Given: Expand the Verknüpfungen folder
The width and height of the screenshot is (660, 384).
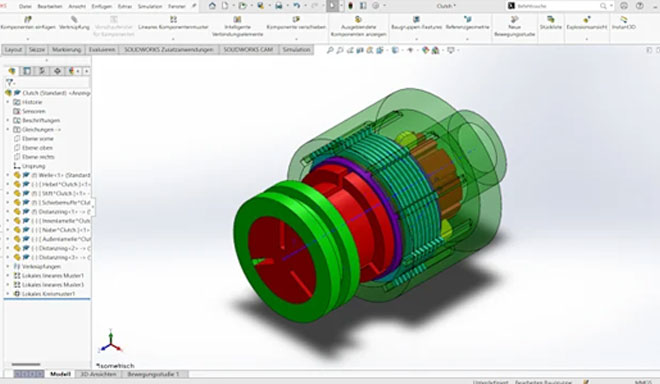Looking at the screenshot, I should point(8,266).
